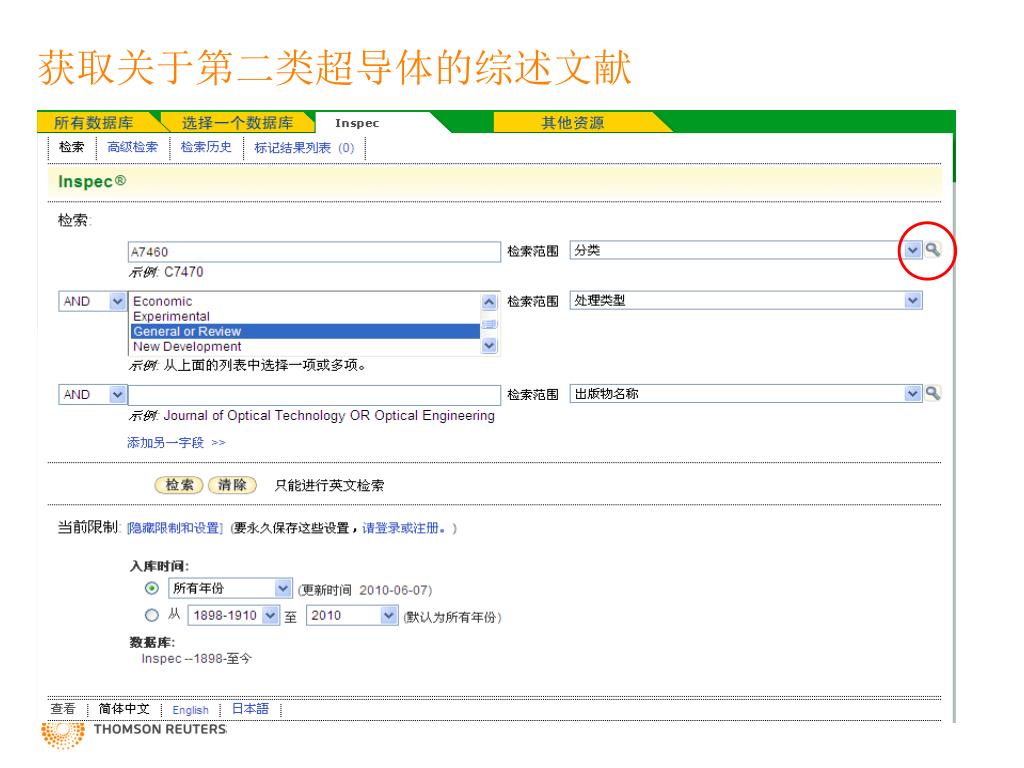
Task: Open the 出版物名称 search range dropdown
Action: 912,394
